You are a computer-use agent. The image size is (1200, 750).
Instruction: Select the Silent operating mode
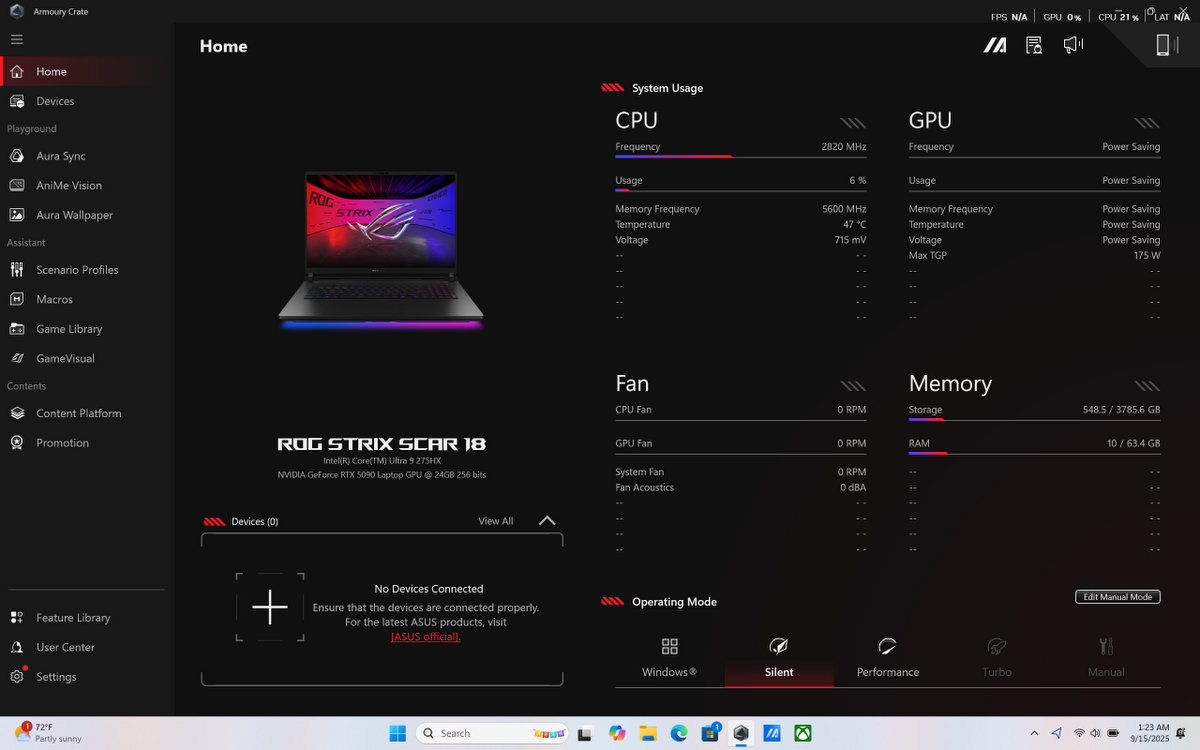pos(779,658)
